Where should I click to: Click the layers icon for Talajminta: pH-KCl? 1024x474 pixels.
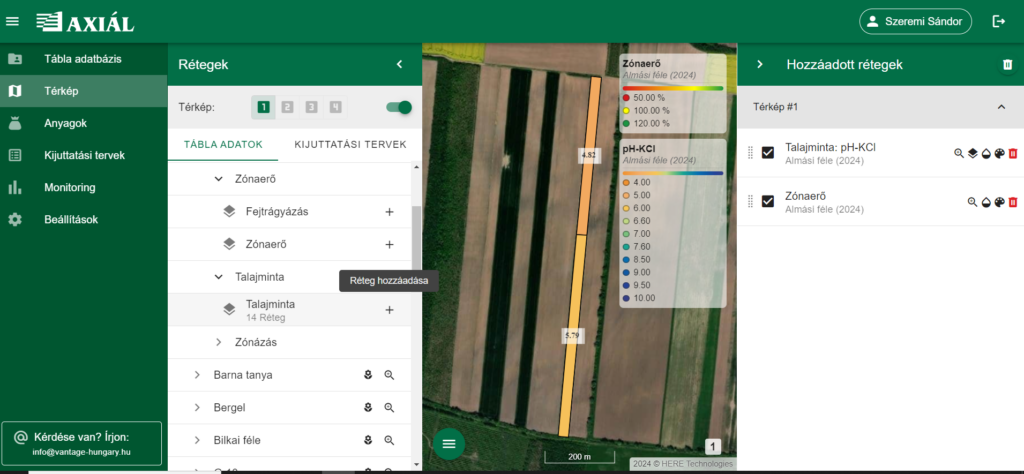pos(972,153)
